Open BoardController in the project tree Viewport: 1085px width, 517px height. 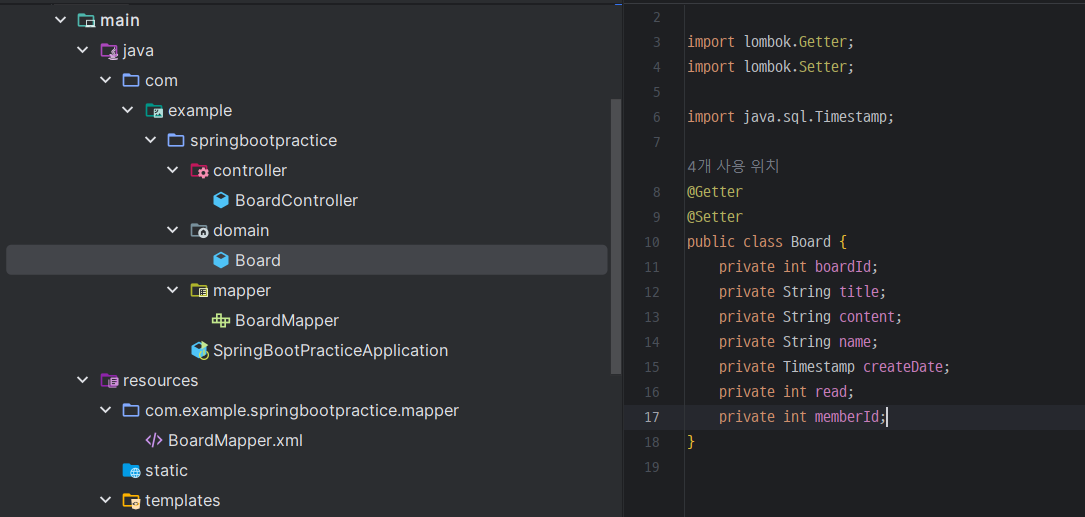click(296, 201)
